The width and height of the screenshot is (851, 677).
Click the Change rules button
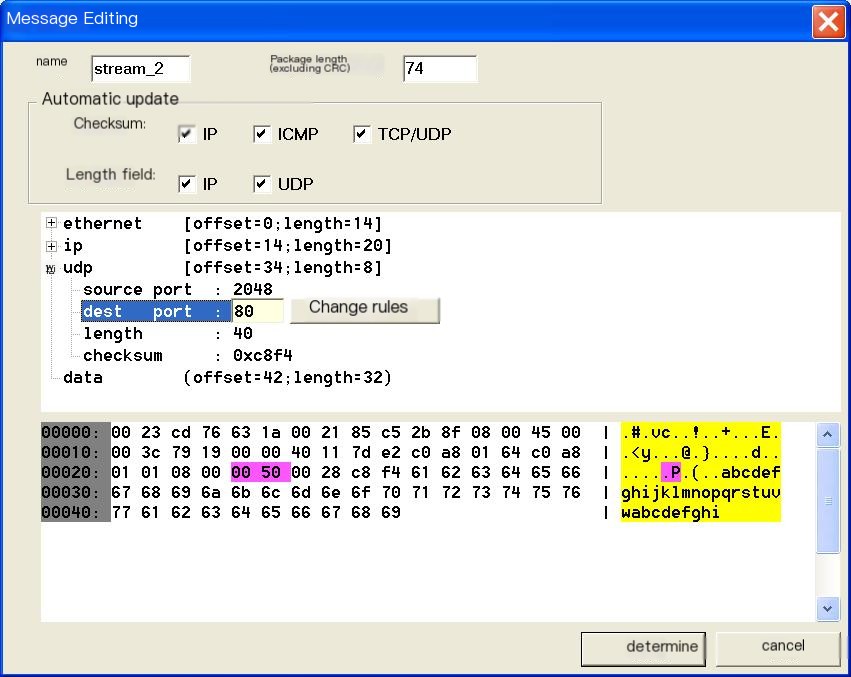pos(365,310)
